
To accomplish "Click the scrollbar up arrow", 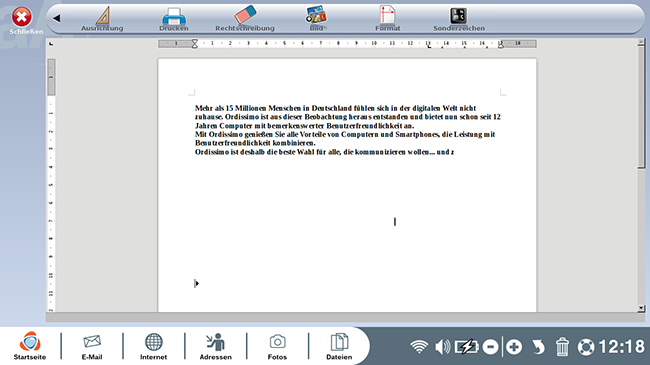I will point(641,42).
